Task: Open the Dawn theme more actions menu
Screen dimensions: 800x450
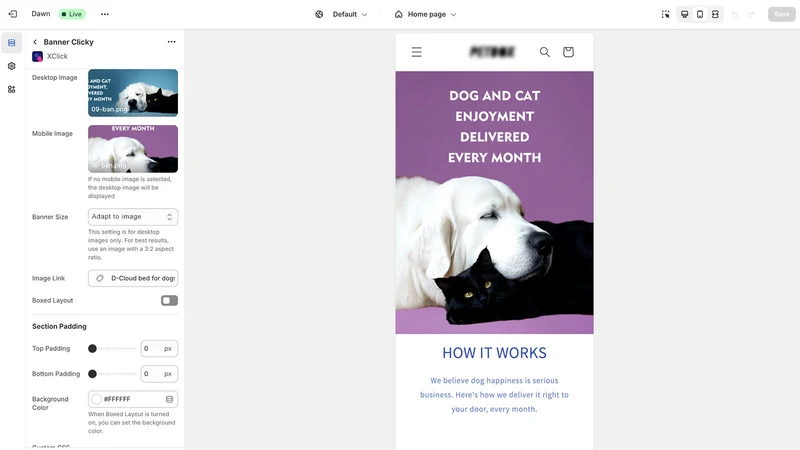Action: (x=105, y=14)
